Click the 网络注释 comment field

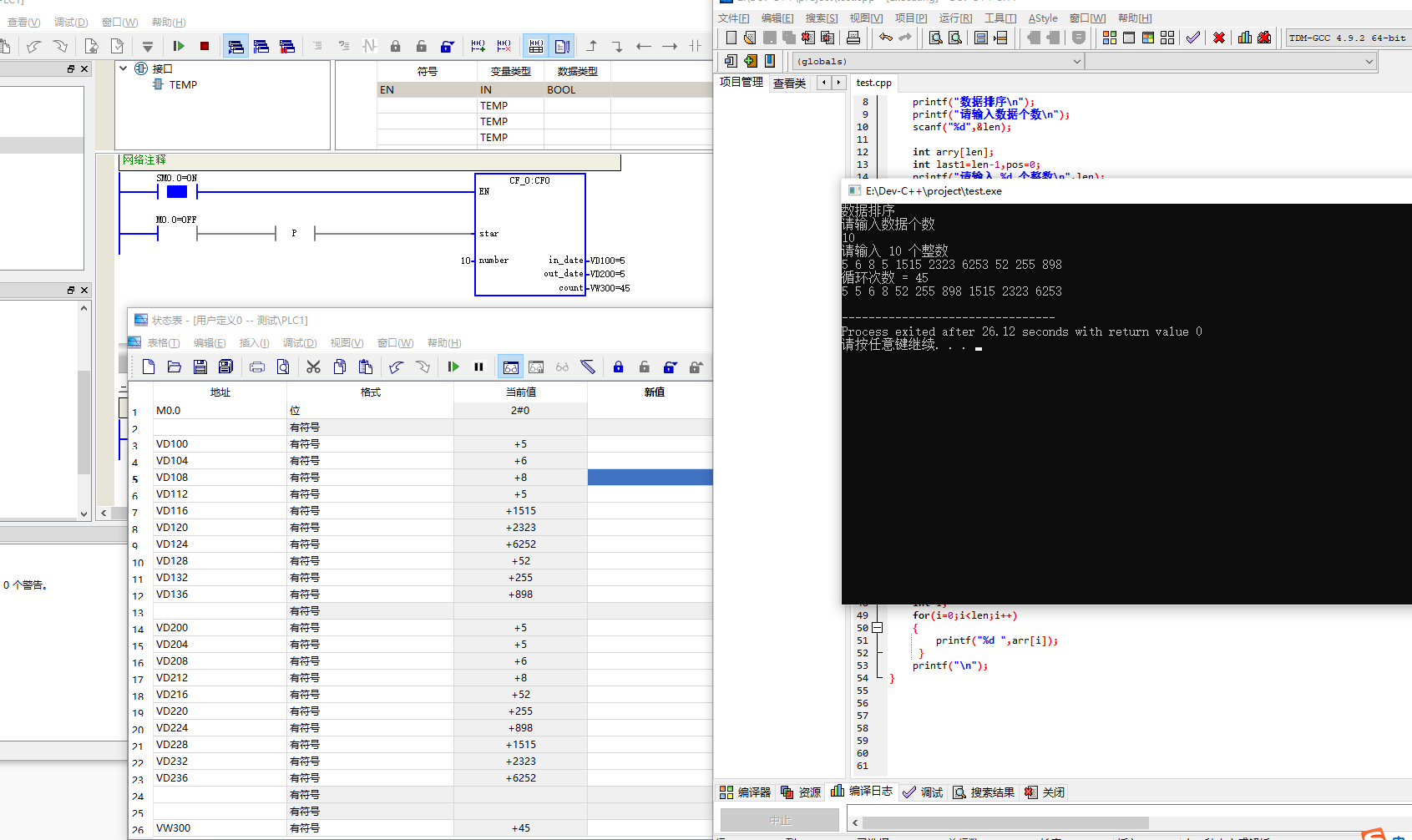pyautogui.click(x=370, y=161)
